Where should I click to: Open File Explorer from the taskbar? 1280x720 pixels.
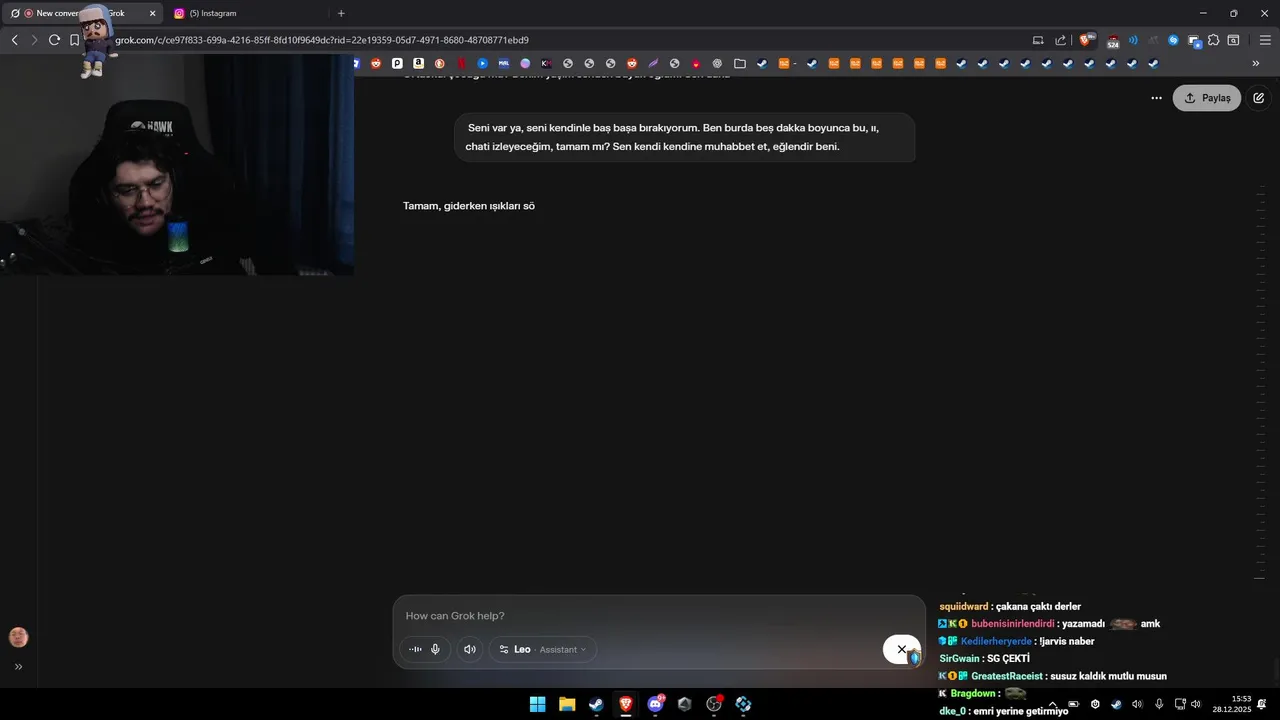pos(567,704)
